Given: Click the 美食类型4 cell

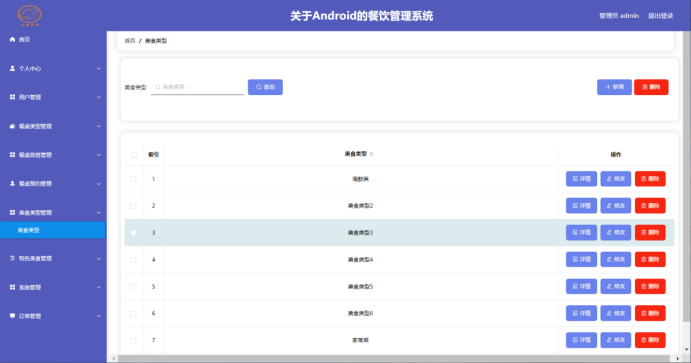Looking at the screenshot, I should click(x=360, y=259).
